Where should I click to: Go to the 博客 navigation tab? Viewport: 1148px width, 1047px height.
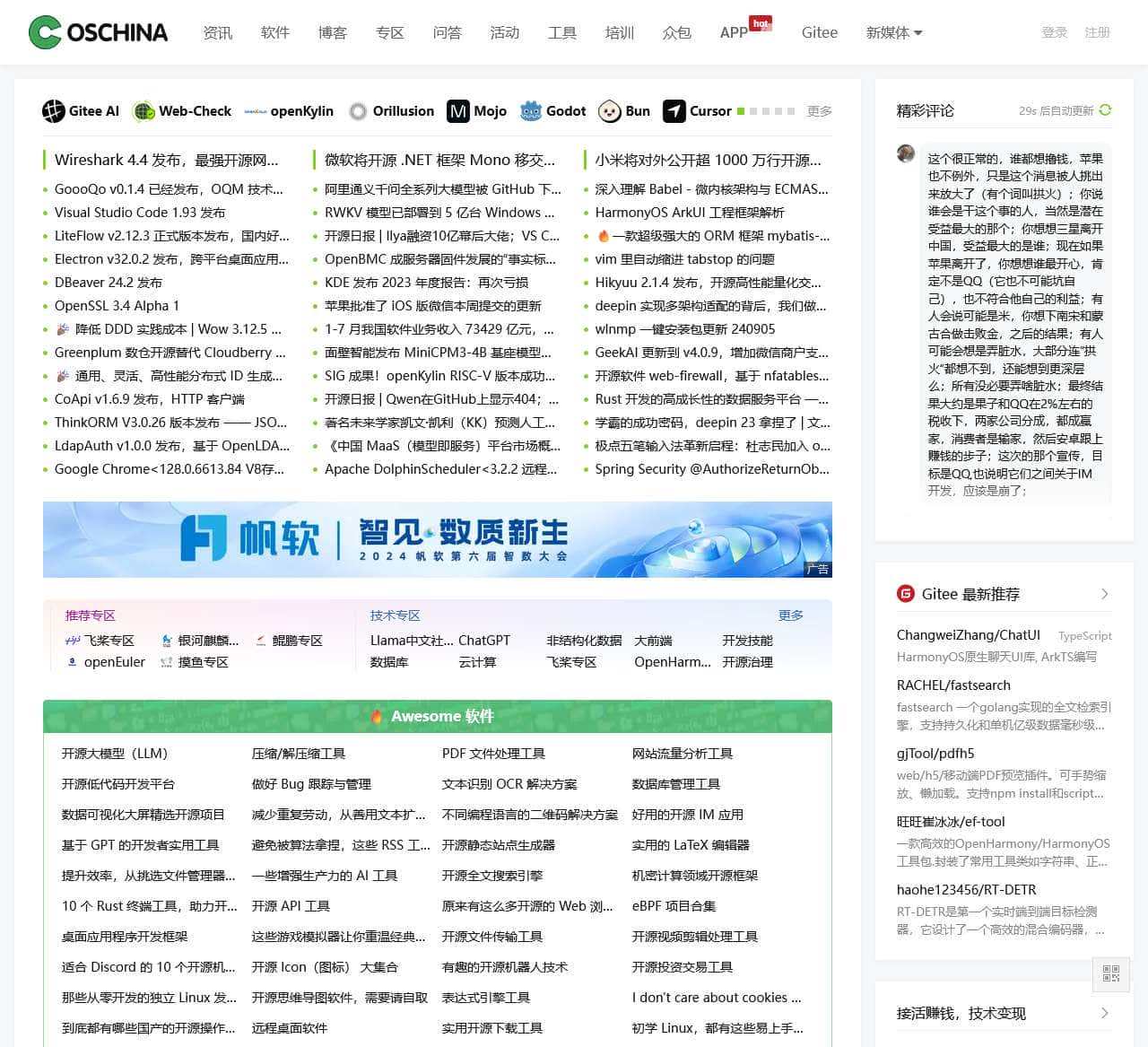click(x=332, y=32)
